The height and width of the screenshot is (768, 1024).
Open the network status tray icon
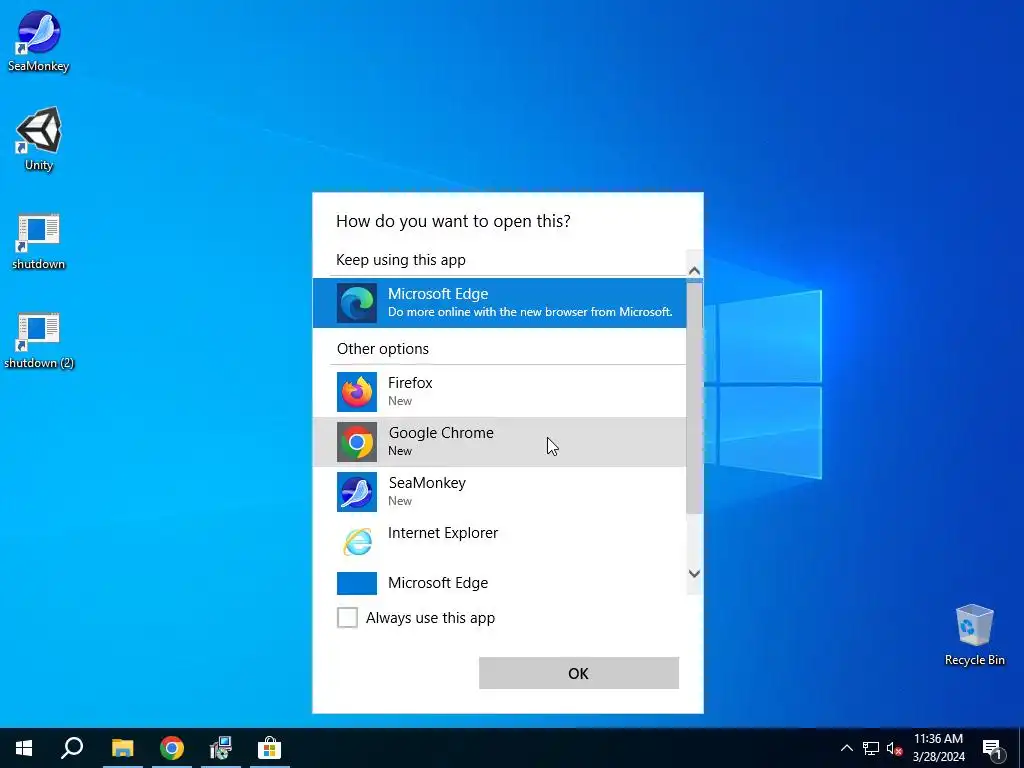[871, 748]
